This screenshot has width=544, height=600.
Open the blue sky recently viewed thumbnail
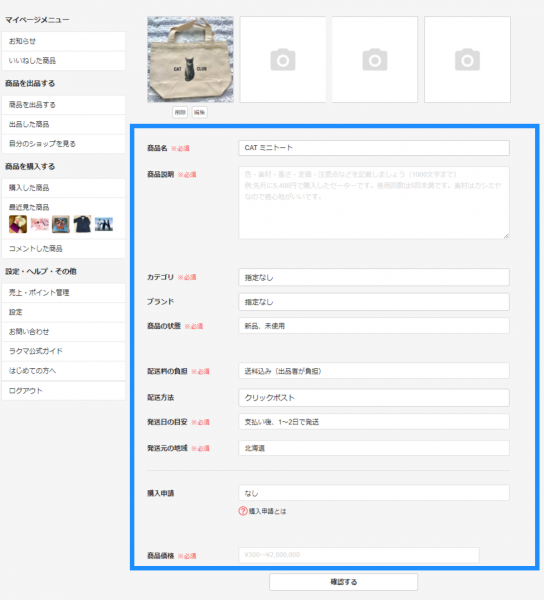[104, 224]
